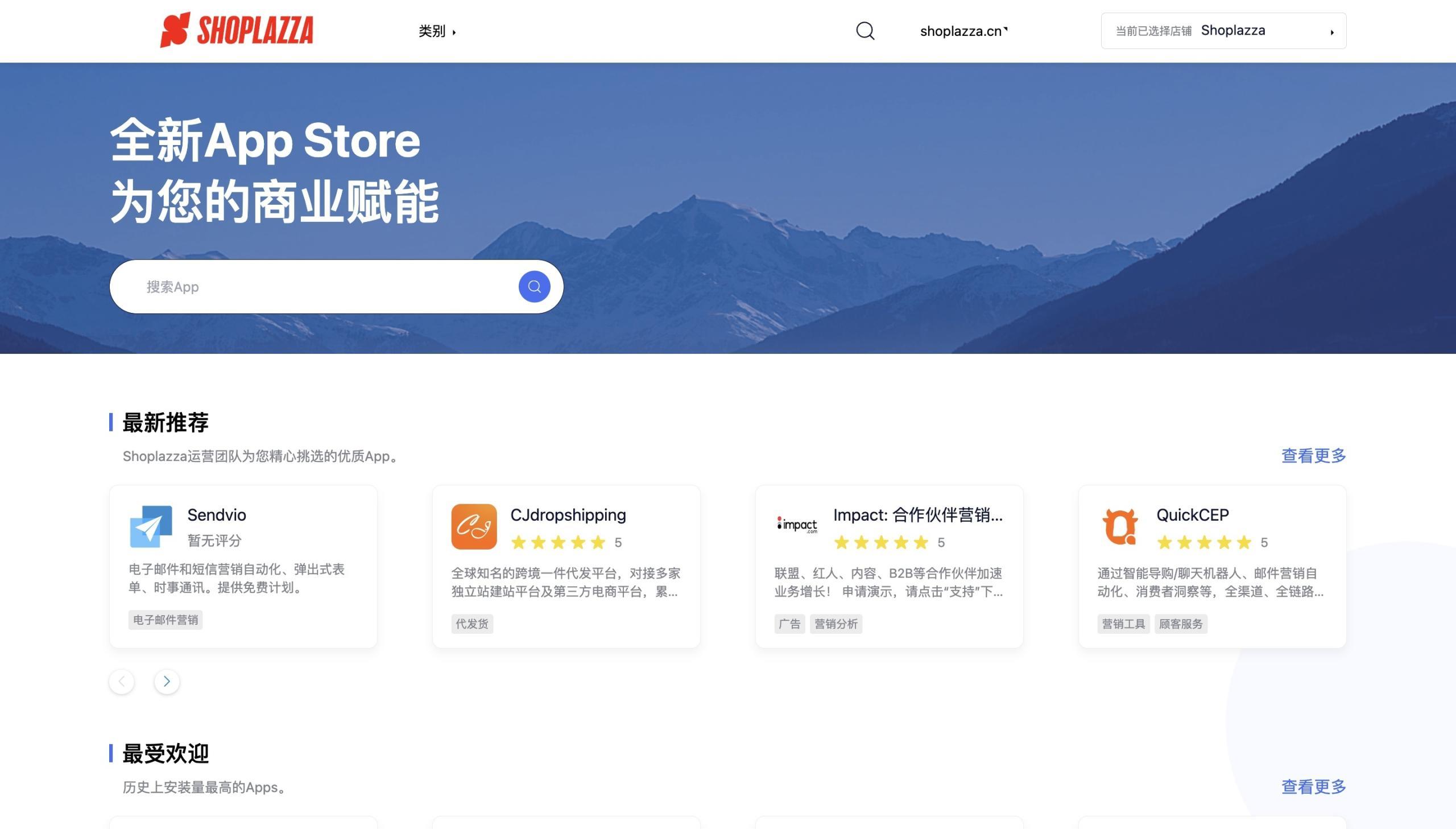Screen dimensions: 1456x829
Task: Click the Shoplazza logo
Action: (237, 30)
